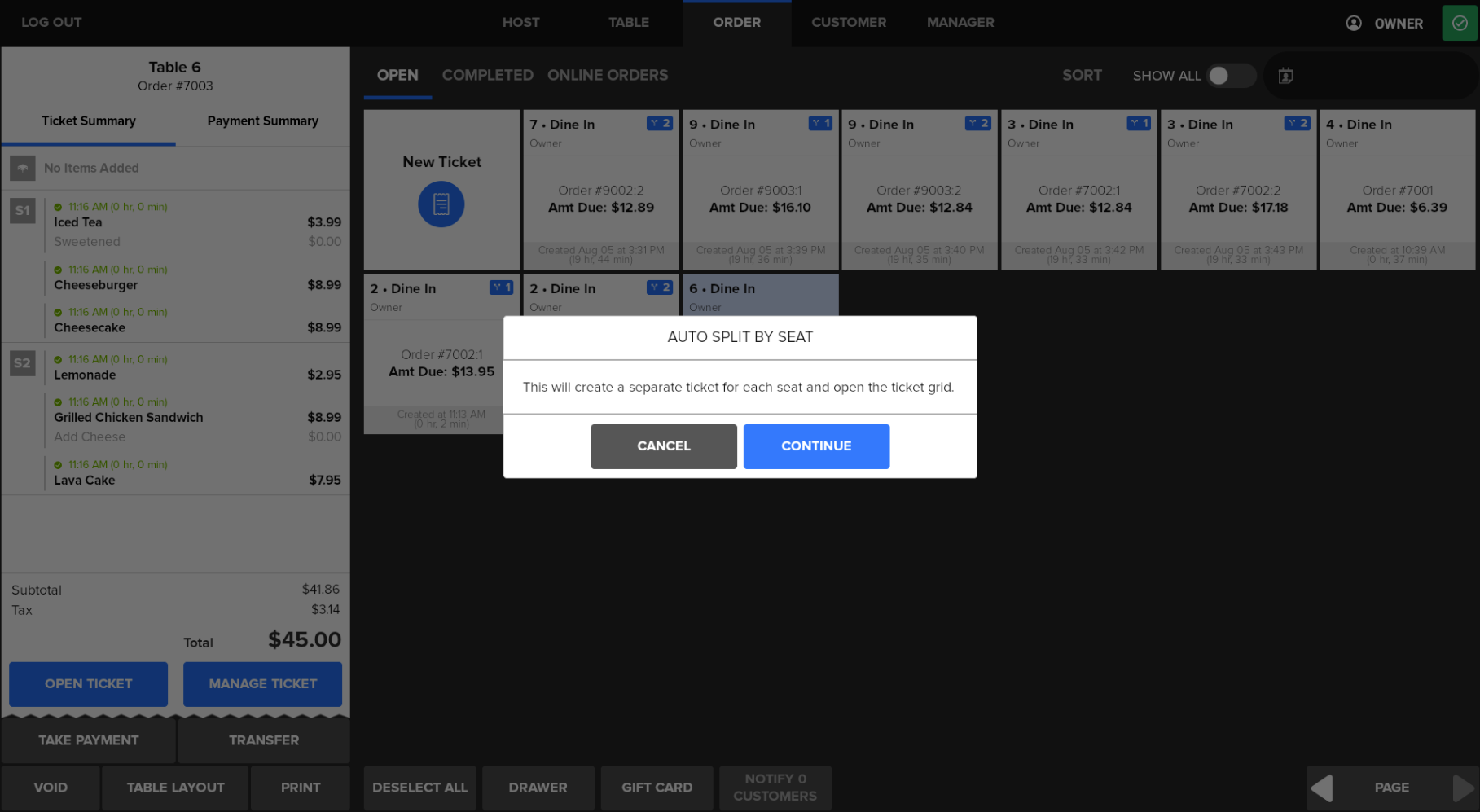Click the Void button

51,788
